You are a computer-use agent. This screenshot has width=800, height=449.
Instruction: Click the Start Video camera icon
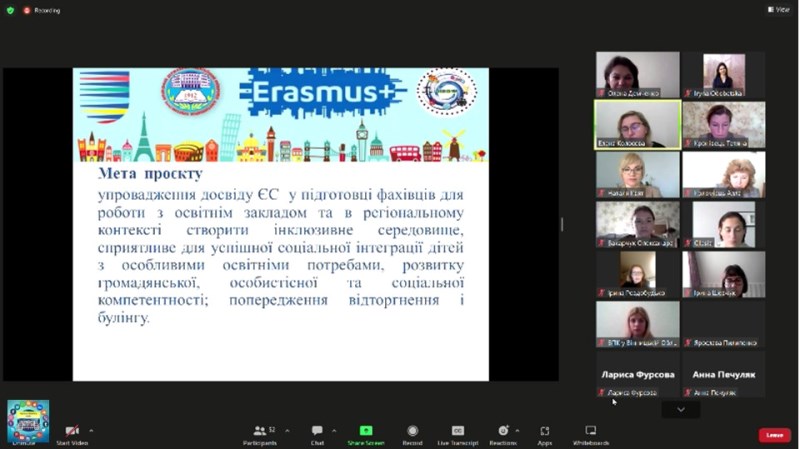72,431
